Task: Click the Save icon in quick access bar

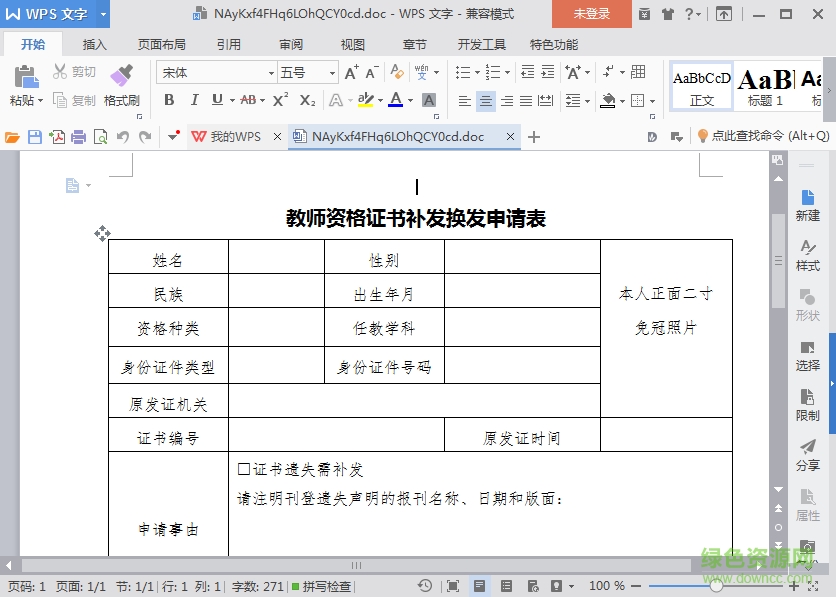Action: (34, 137)
